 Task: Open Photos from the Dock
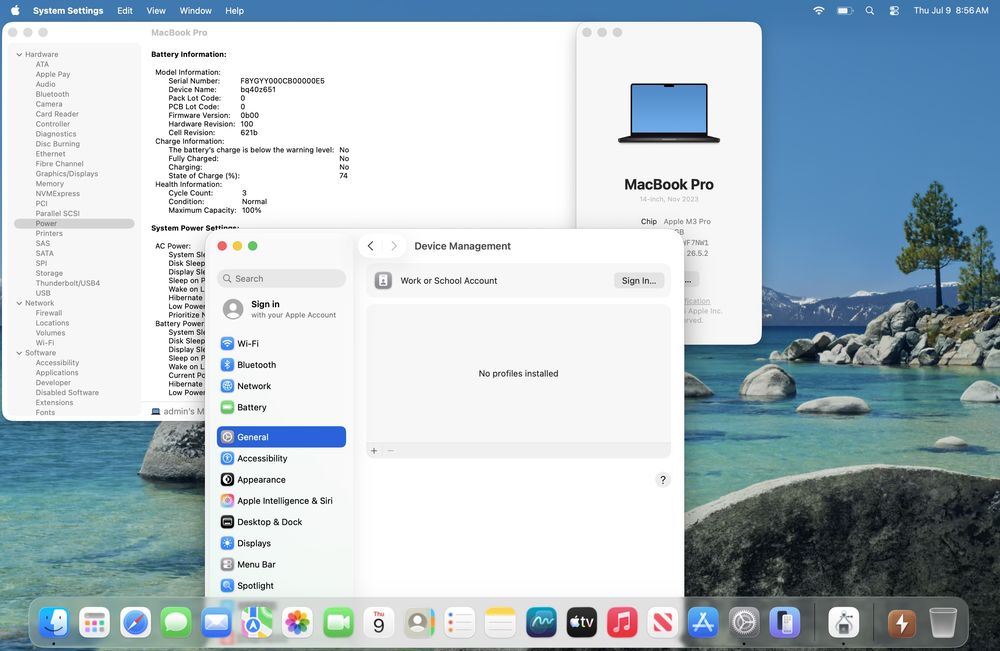point(297,622)
